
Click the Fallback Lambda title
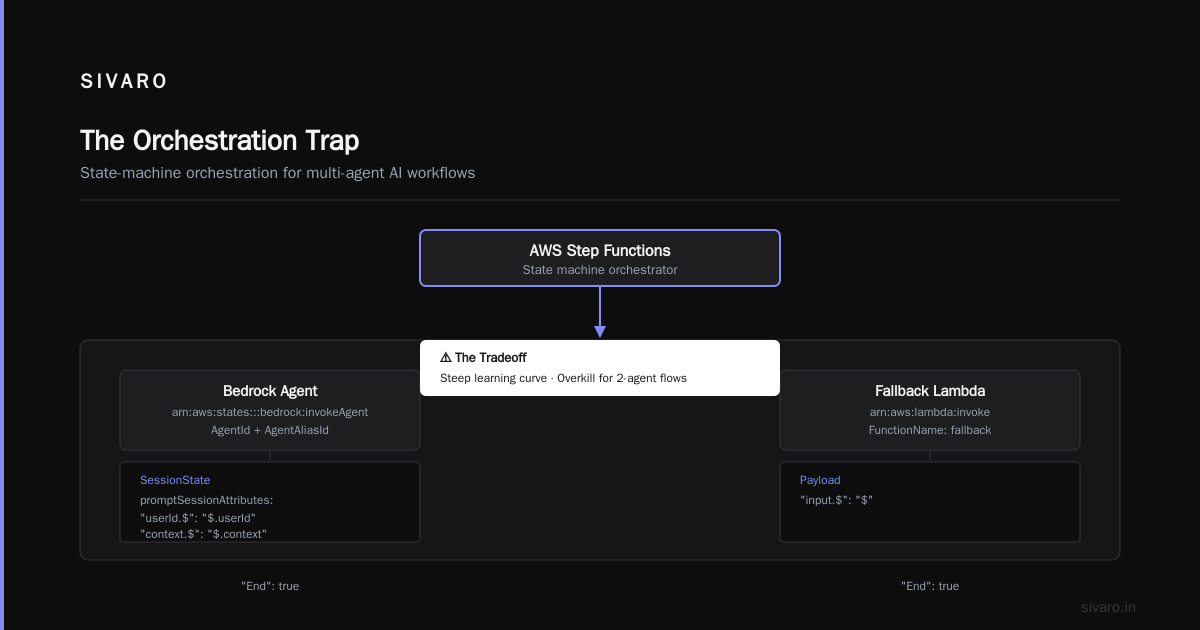(930, 391)
